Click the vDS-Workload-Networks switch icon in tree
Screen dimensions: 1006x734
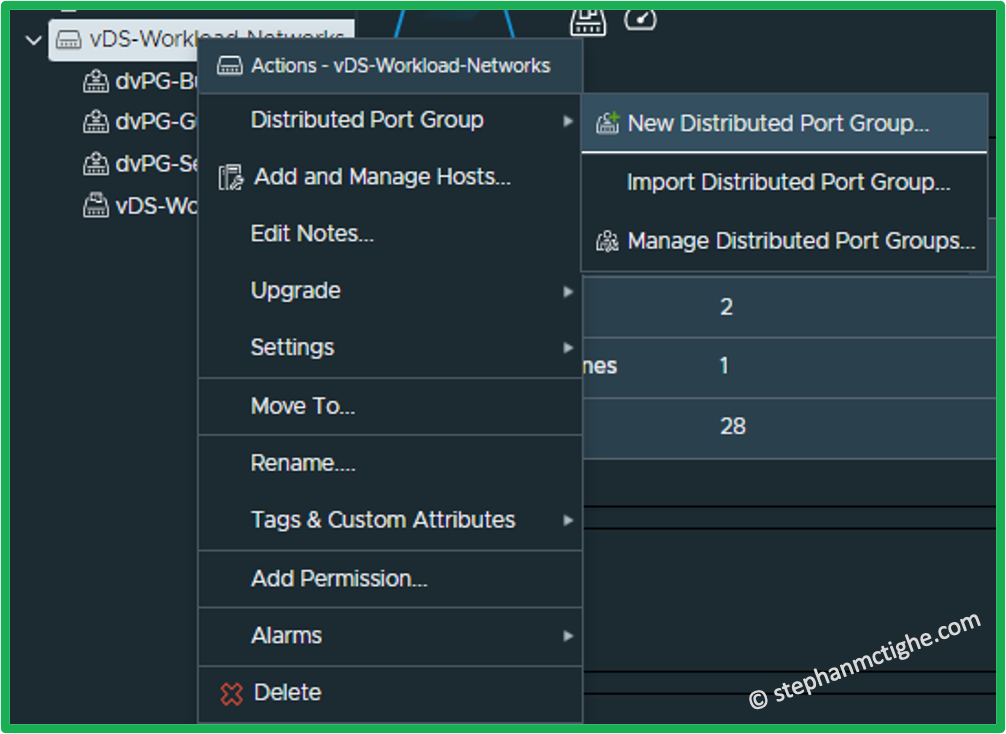coord(69,40)
